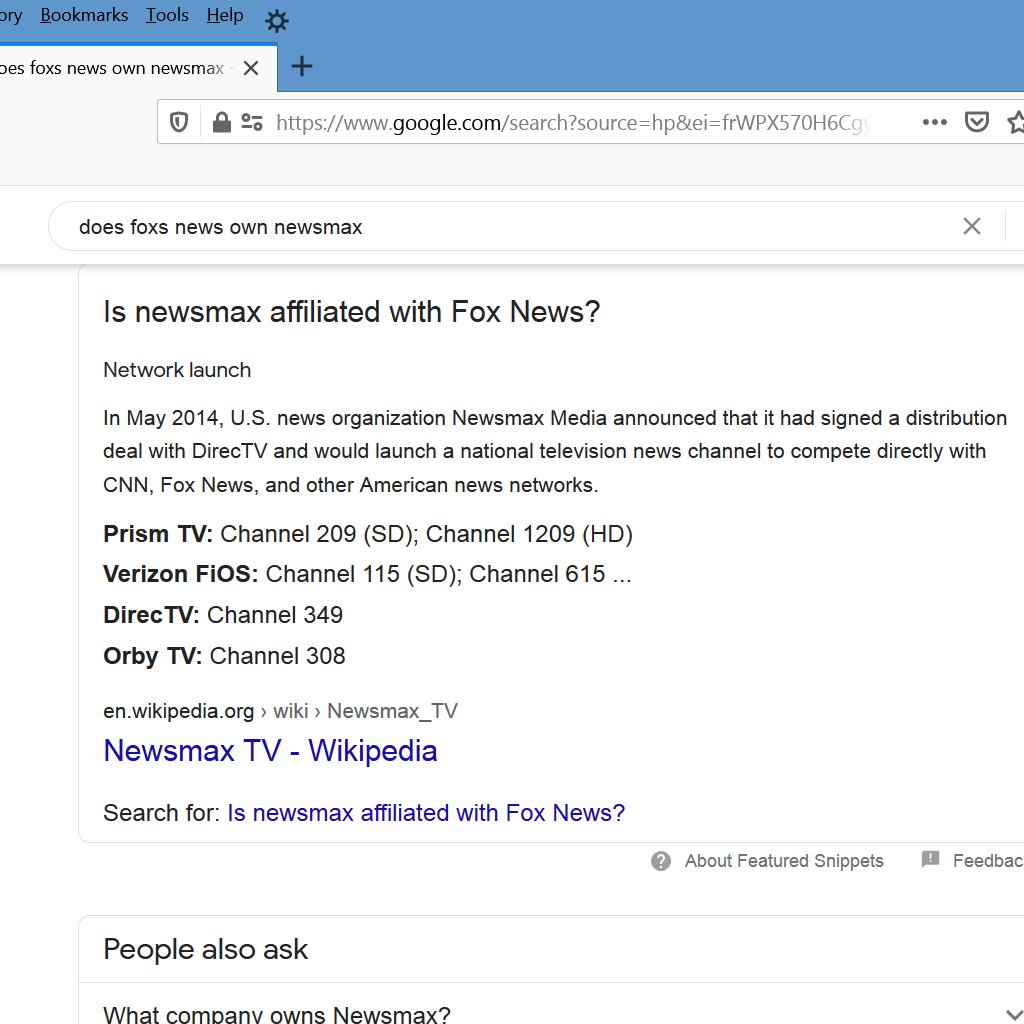Click the tracking protection shield icon
1024x1024 pixels.
pyautogui.click(x=178, y=122)
